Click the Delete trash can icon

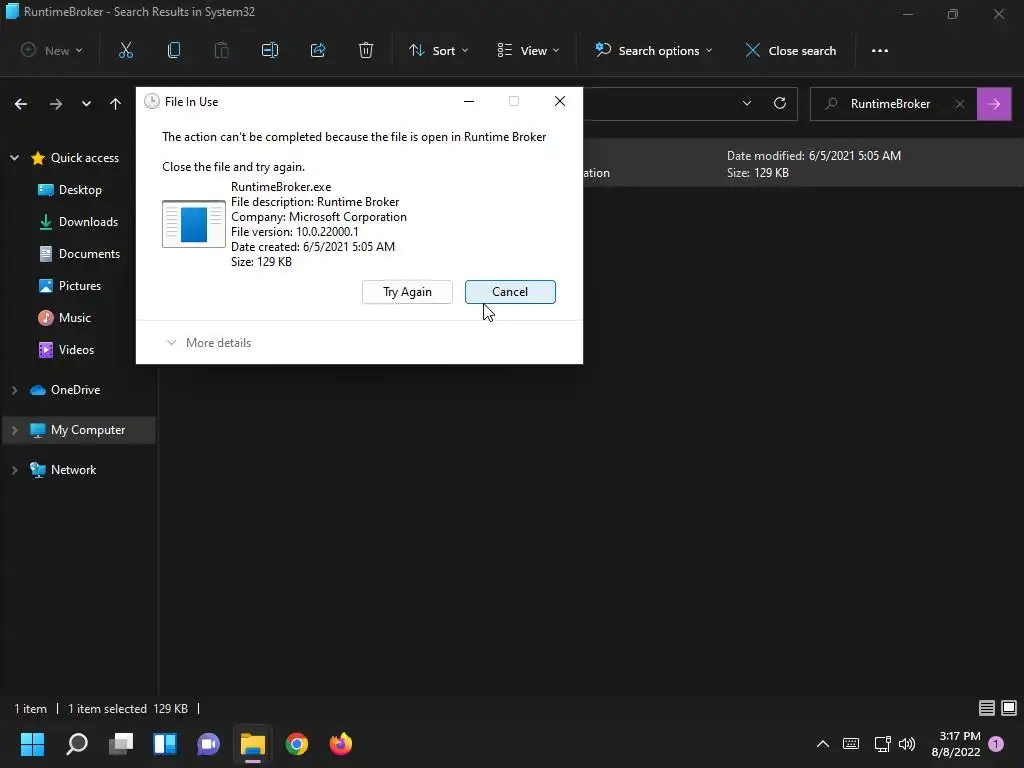coord(366,50)
